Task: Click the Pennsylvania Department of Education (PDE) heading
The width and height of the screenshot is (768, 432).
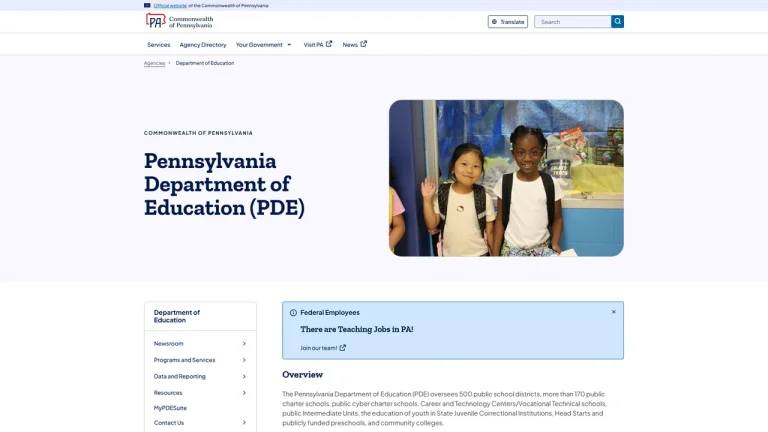Action: tap(224, 184)
